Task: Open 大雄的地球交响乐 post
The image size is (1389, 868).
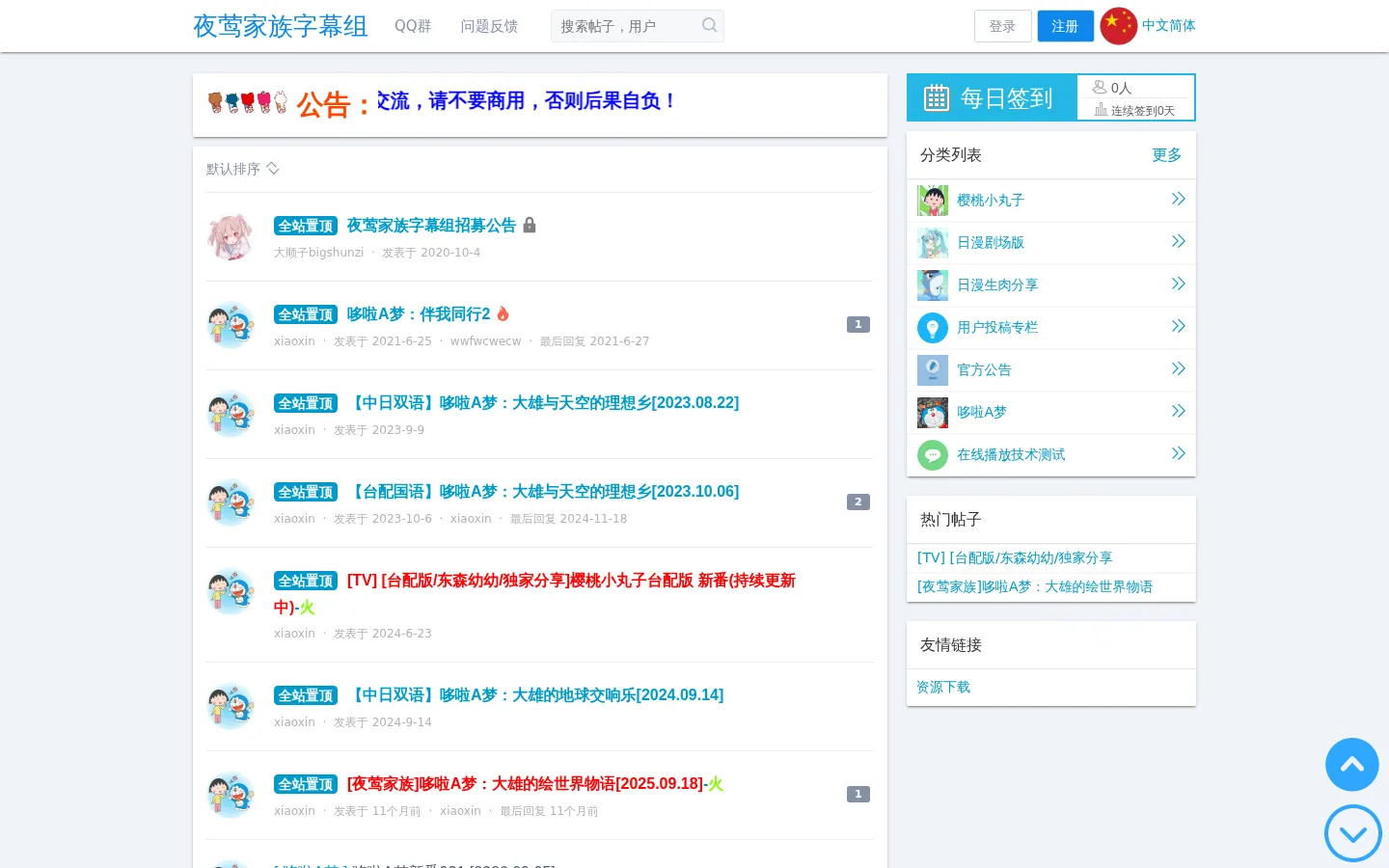Action: tap(535, 695)
